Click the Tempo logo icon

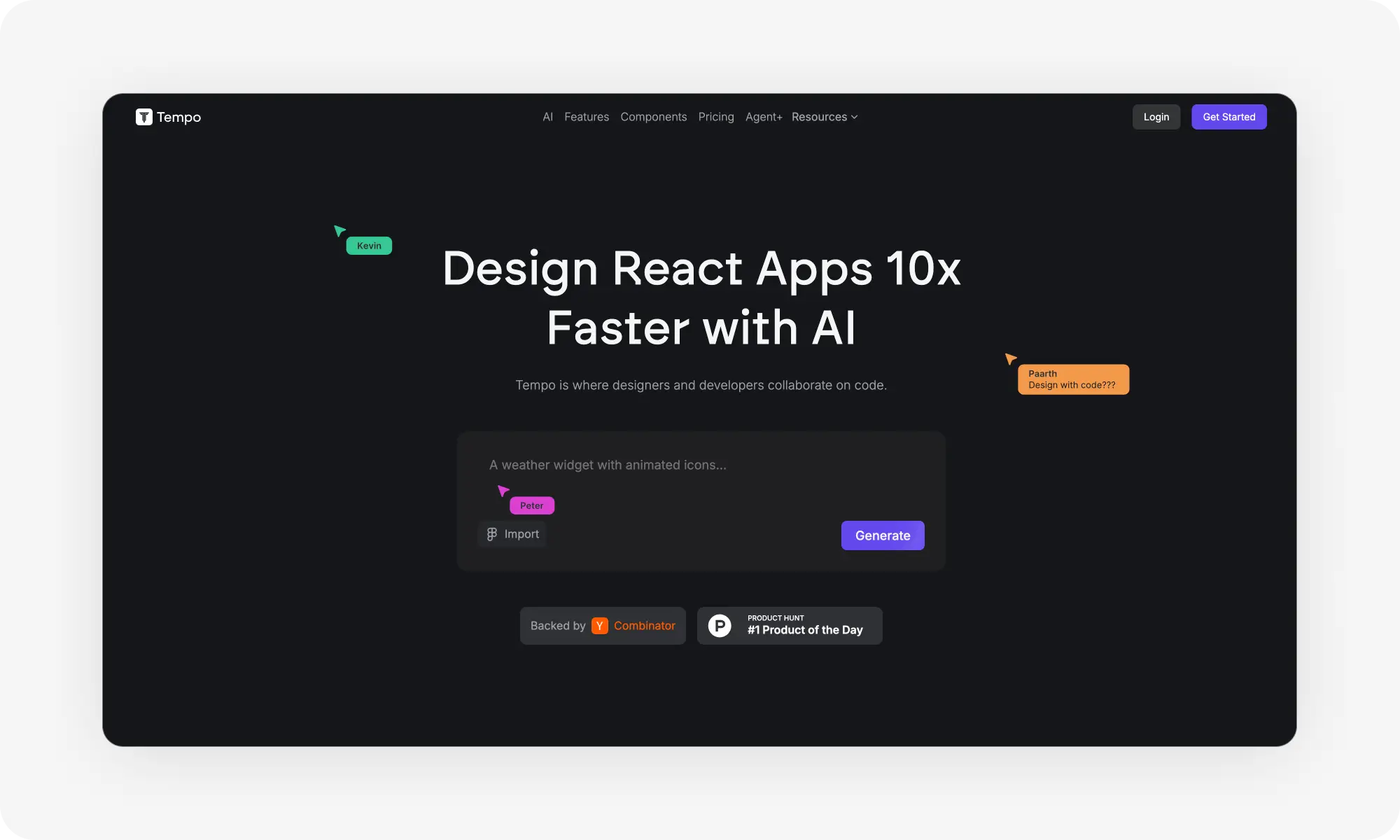point(143,117)
